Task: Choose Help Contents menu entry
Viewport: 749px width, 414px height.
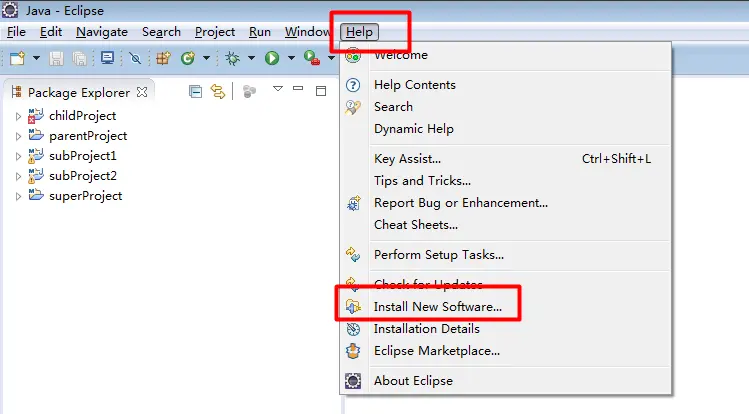Action: click(x=505, y=85)
